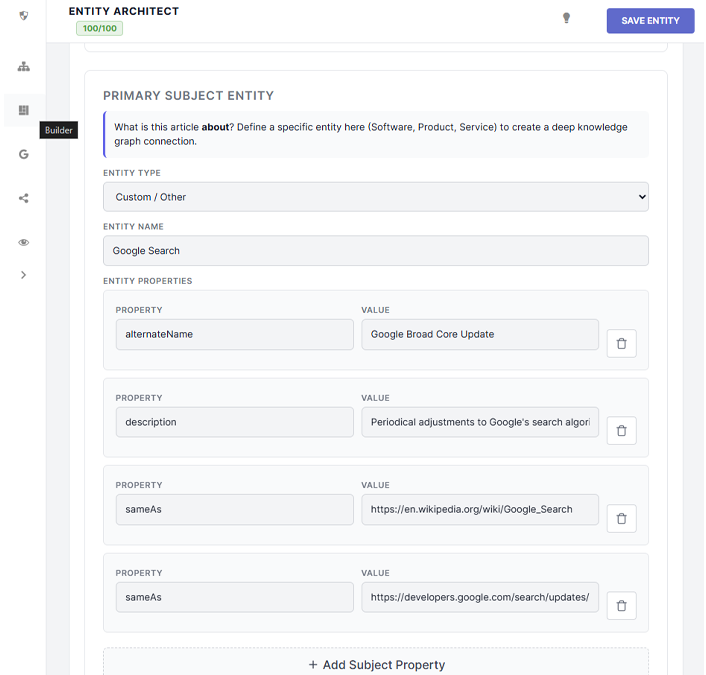Select the Builder grid icon in sidebar
The height and width of the screenshot is (675, 706).
pyautogui.click(x=24, y=111)
